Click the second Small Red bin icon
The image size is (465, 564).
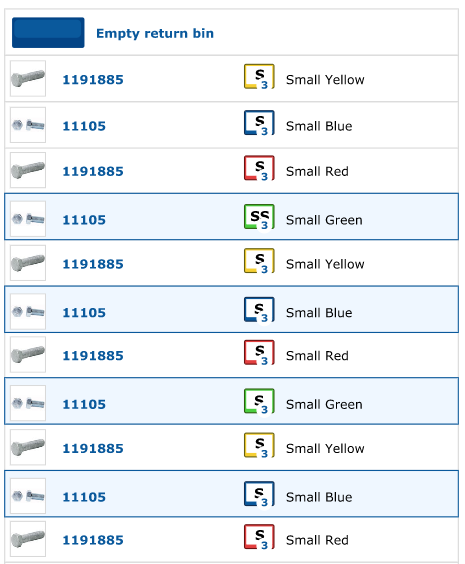coord(259,353)
